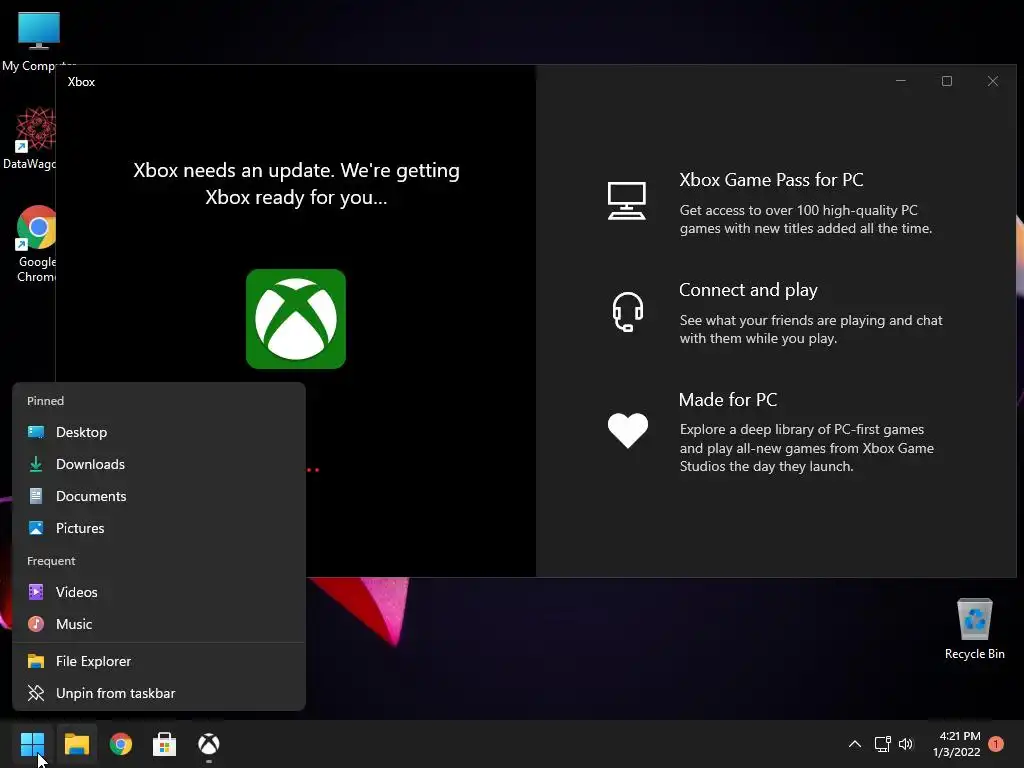
Task: Click the 'Pinned' section label
Action: coord(46,401)
